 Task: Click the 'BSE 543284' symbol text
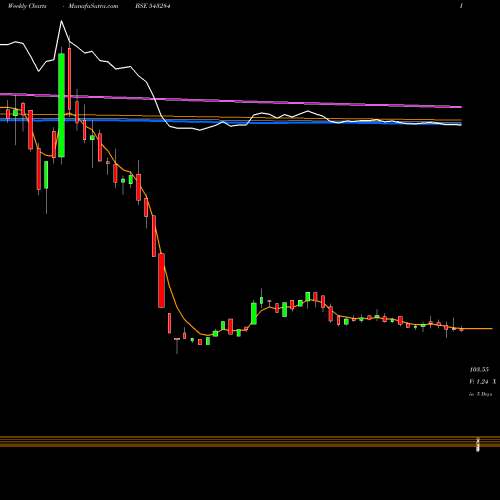pyautogui.click(x=153, y=6)
